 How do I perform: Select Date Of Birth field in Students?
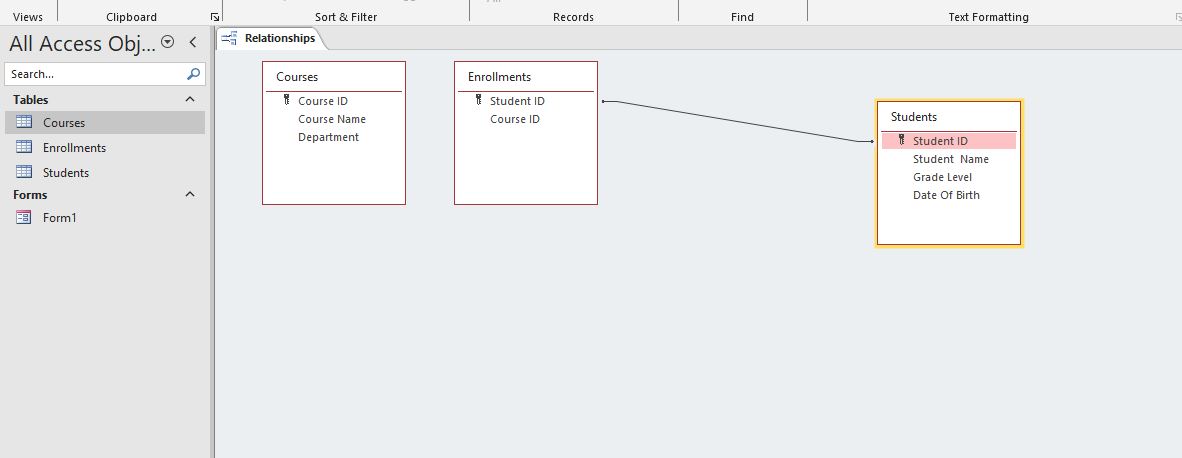pyautogui.click(x=946, y=195)
